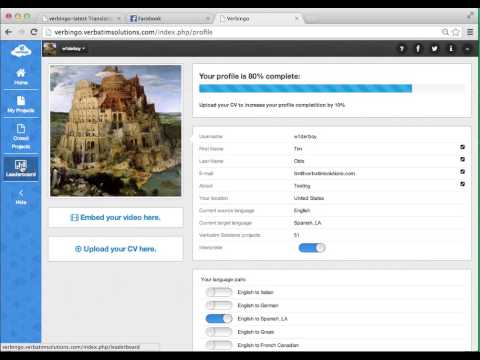Click the 'English' source language value
The image size is (480, 360).
pos(302,210)
